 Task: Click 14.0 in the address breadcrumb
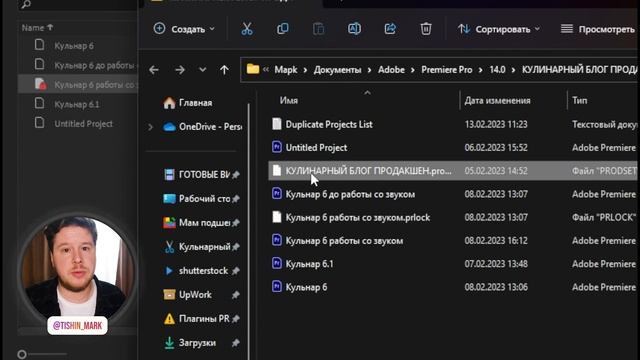[497, 70]
